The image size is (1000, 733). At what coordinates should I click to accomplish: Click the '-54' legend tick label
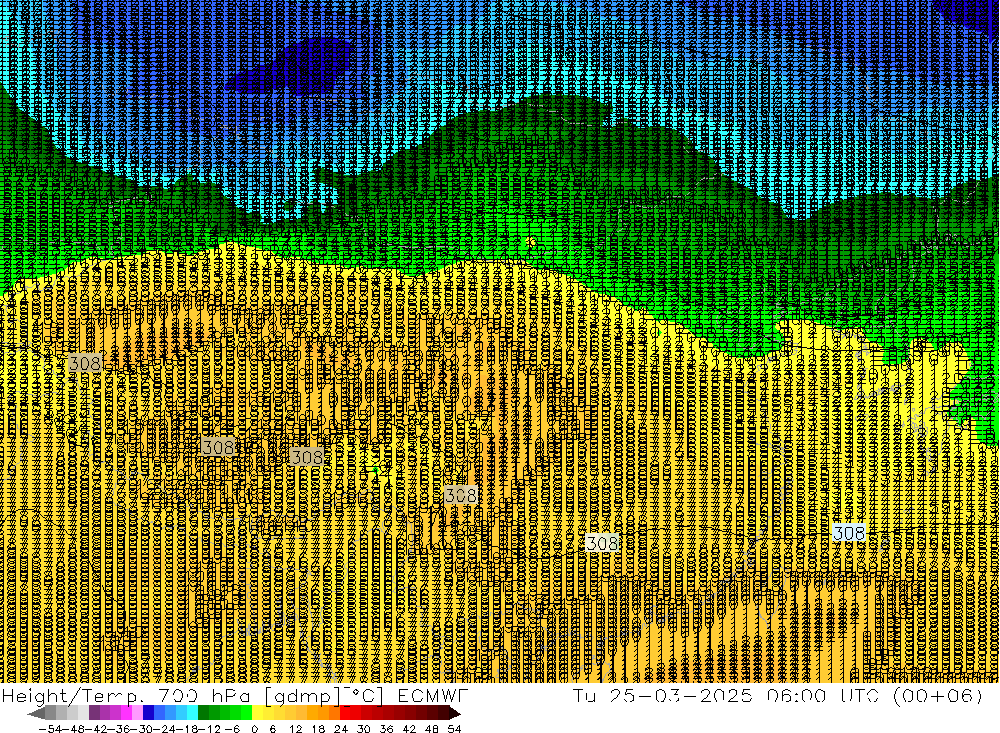coord(50,729)
